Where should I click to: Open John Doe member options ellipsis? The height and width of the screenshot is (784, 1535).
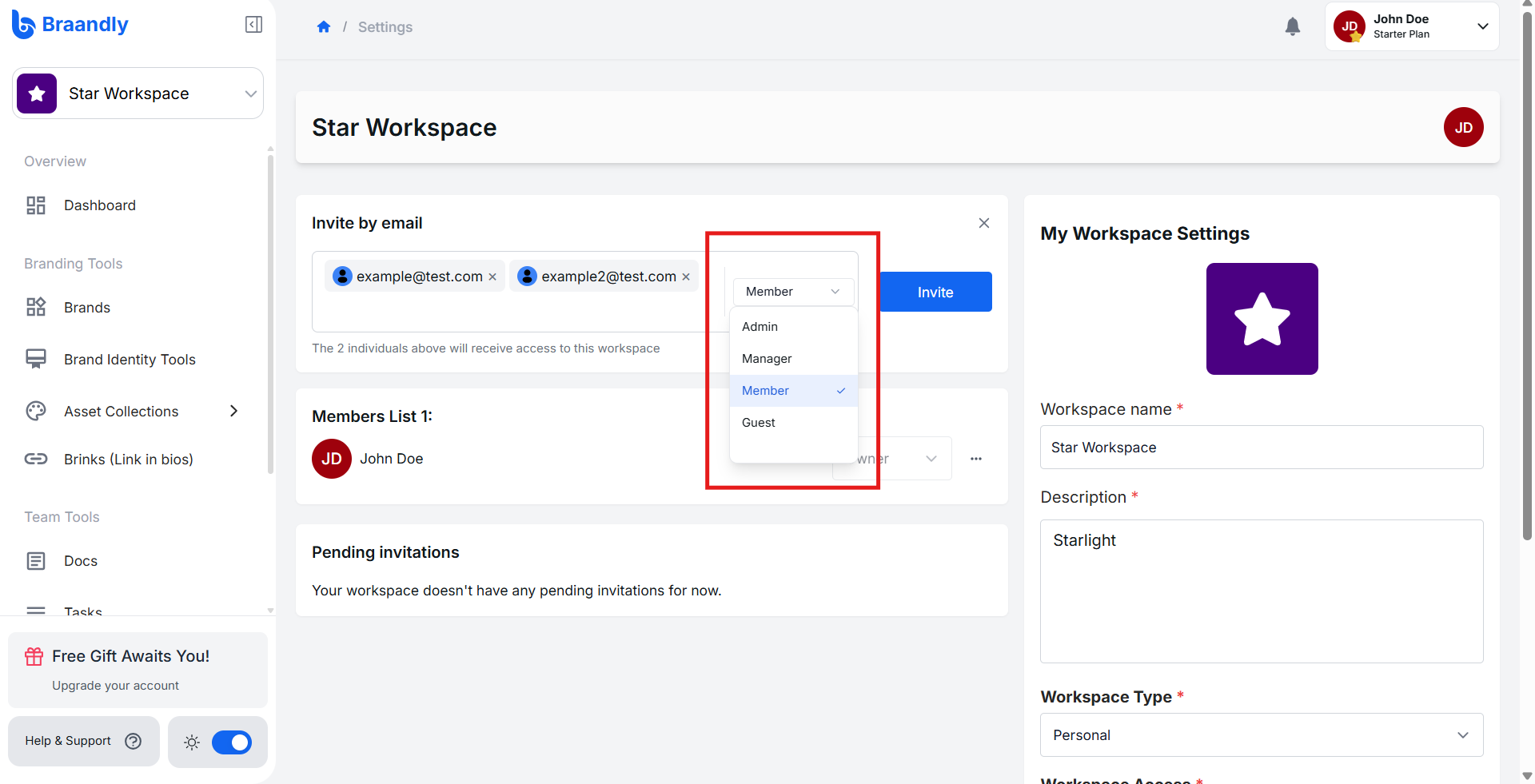[x=976, y=459]
